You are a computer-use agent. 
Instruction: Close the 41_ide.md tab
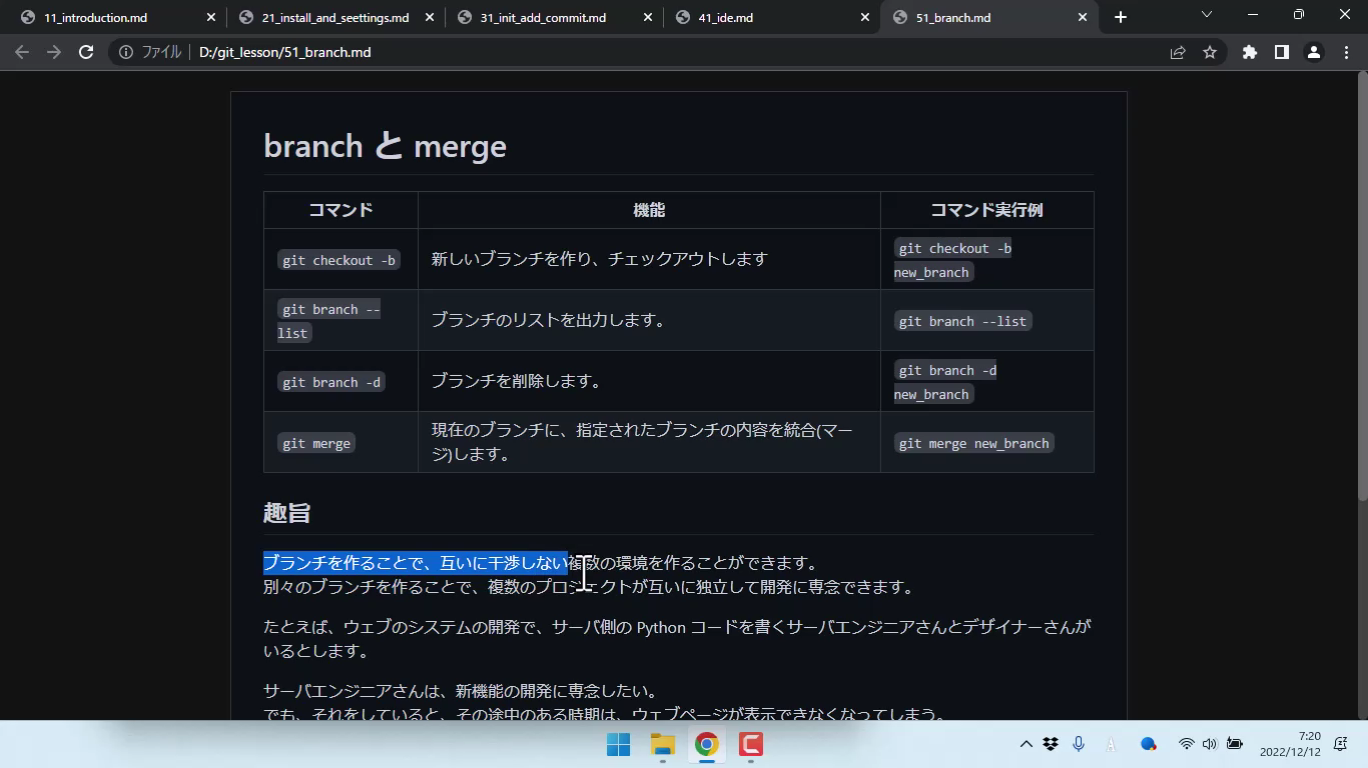(x=865, y=17)
